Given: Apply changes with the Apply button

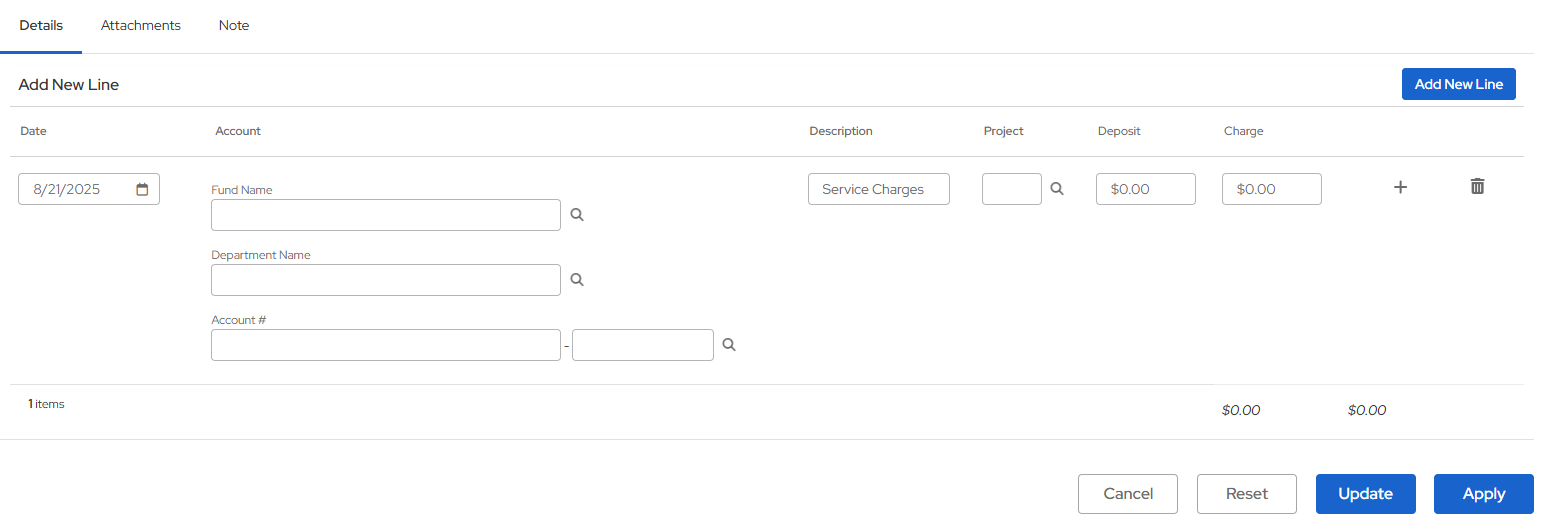Looking at the screenshot, I should (1484, 494).
